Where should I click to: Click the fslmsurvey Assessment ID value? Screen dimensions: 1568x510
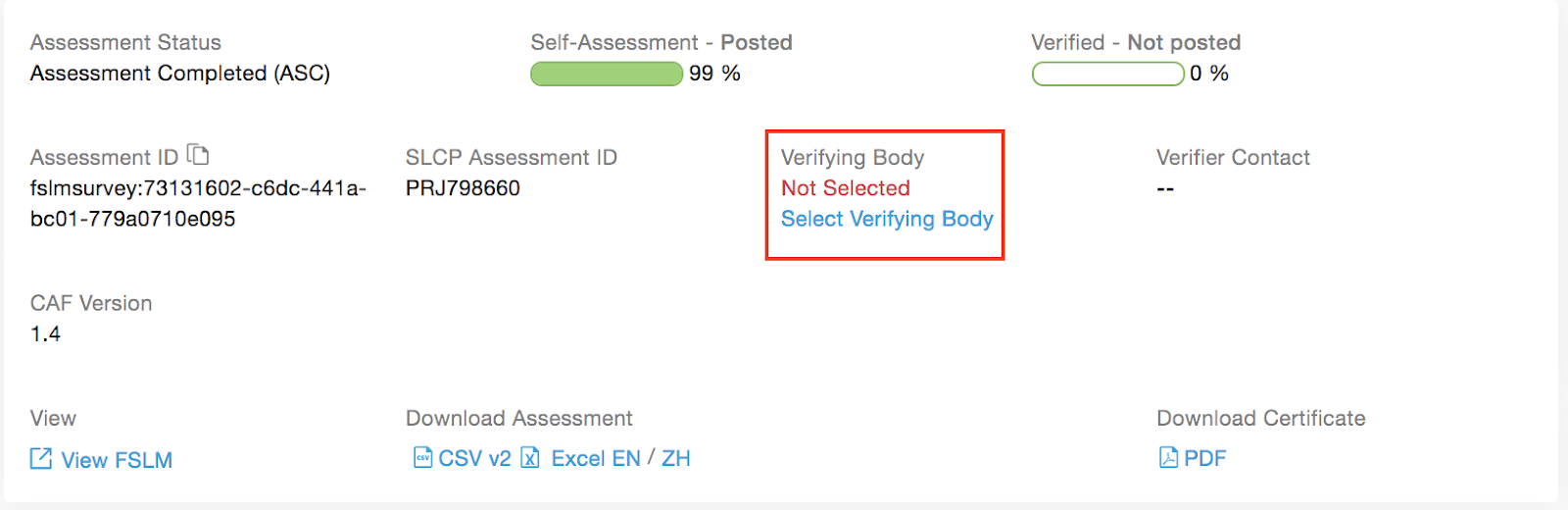point(198,203)
